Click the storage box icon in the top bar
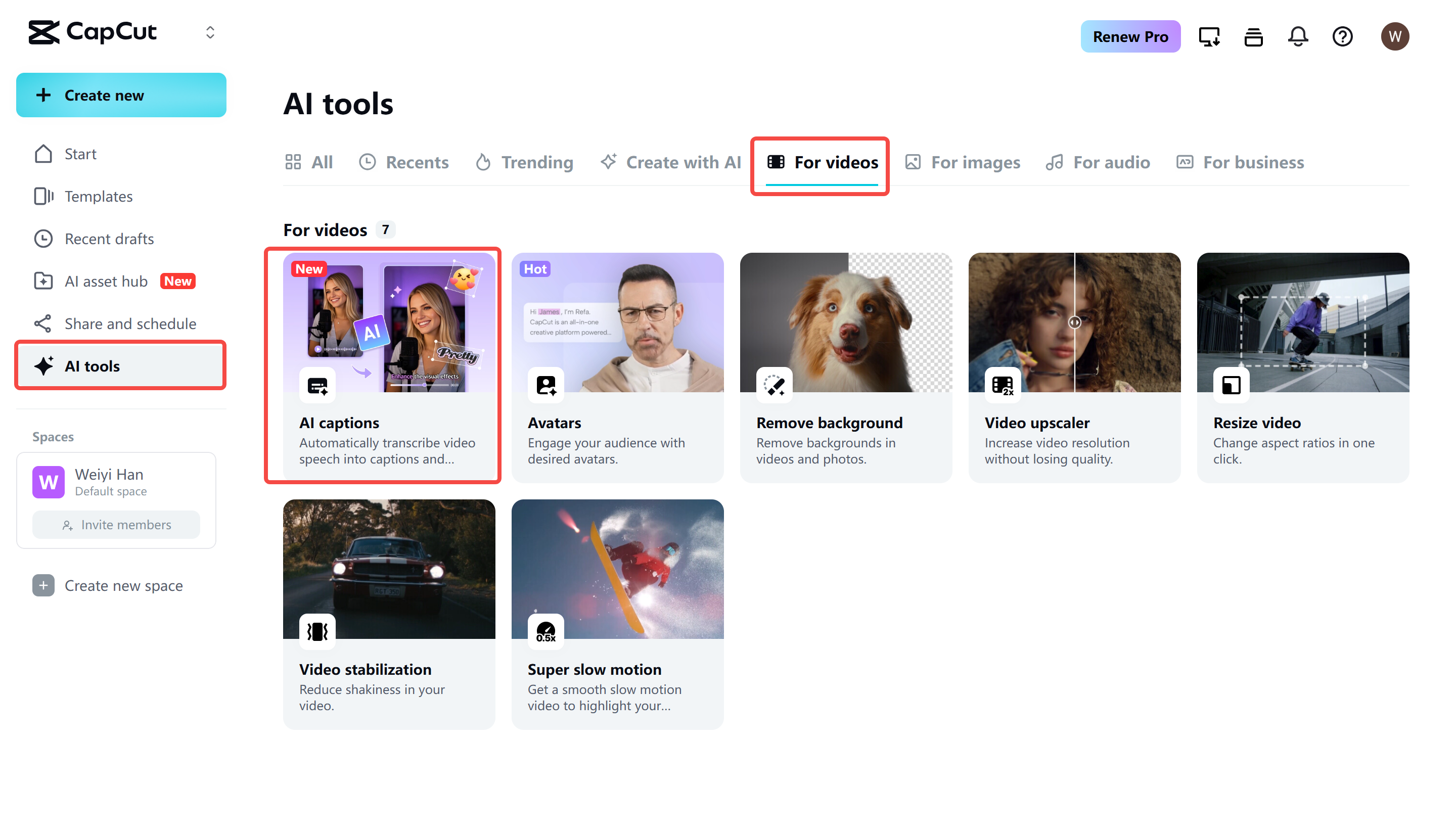This screenshot has height=834, width=1456. tap(1254, 36)
